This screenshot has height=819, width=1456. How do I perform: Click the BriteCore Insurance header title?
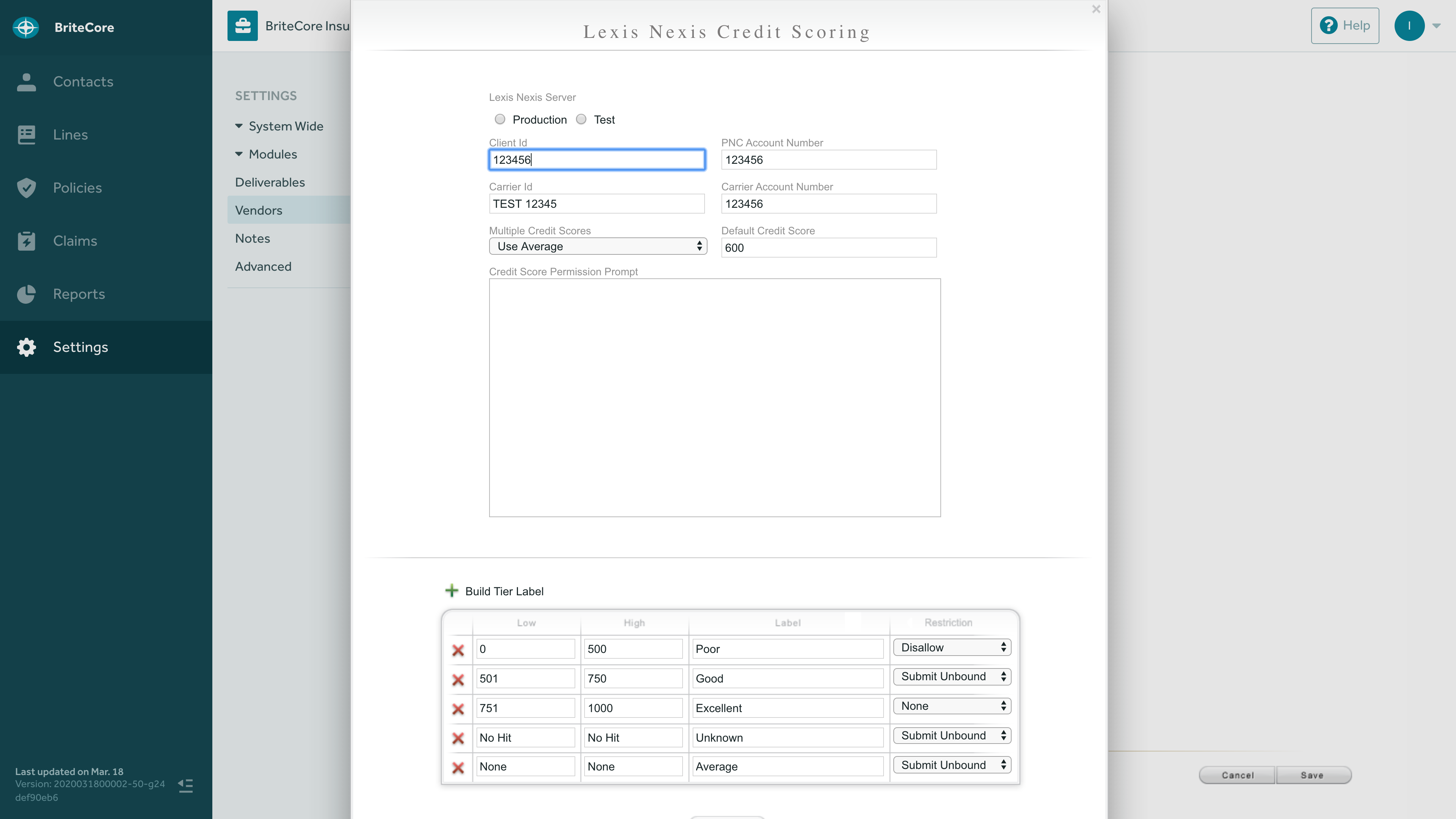click(x=308, y=25)
